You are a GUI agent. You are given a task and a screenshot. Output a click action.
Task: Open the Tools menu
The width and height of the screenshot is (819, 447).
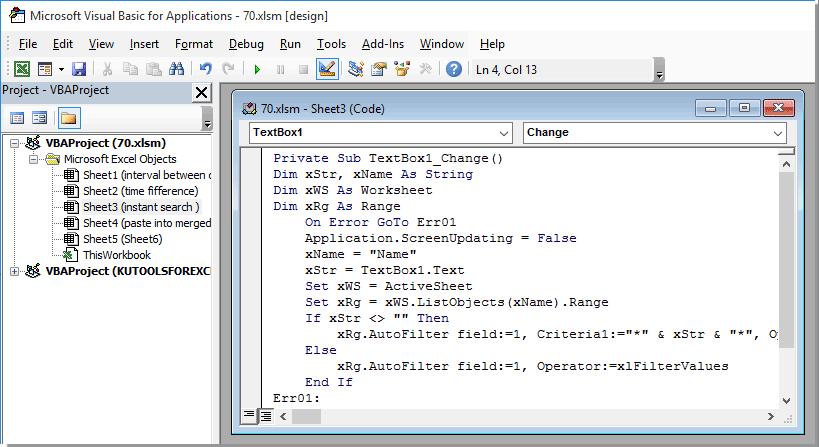tap(331, 44)
